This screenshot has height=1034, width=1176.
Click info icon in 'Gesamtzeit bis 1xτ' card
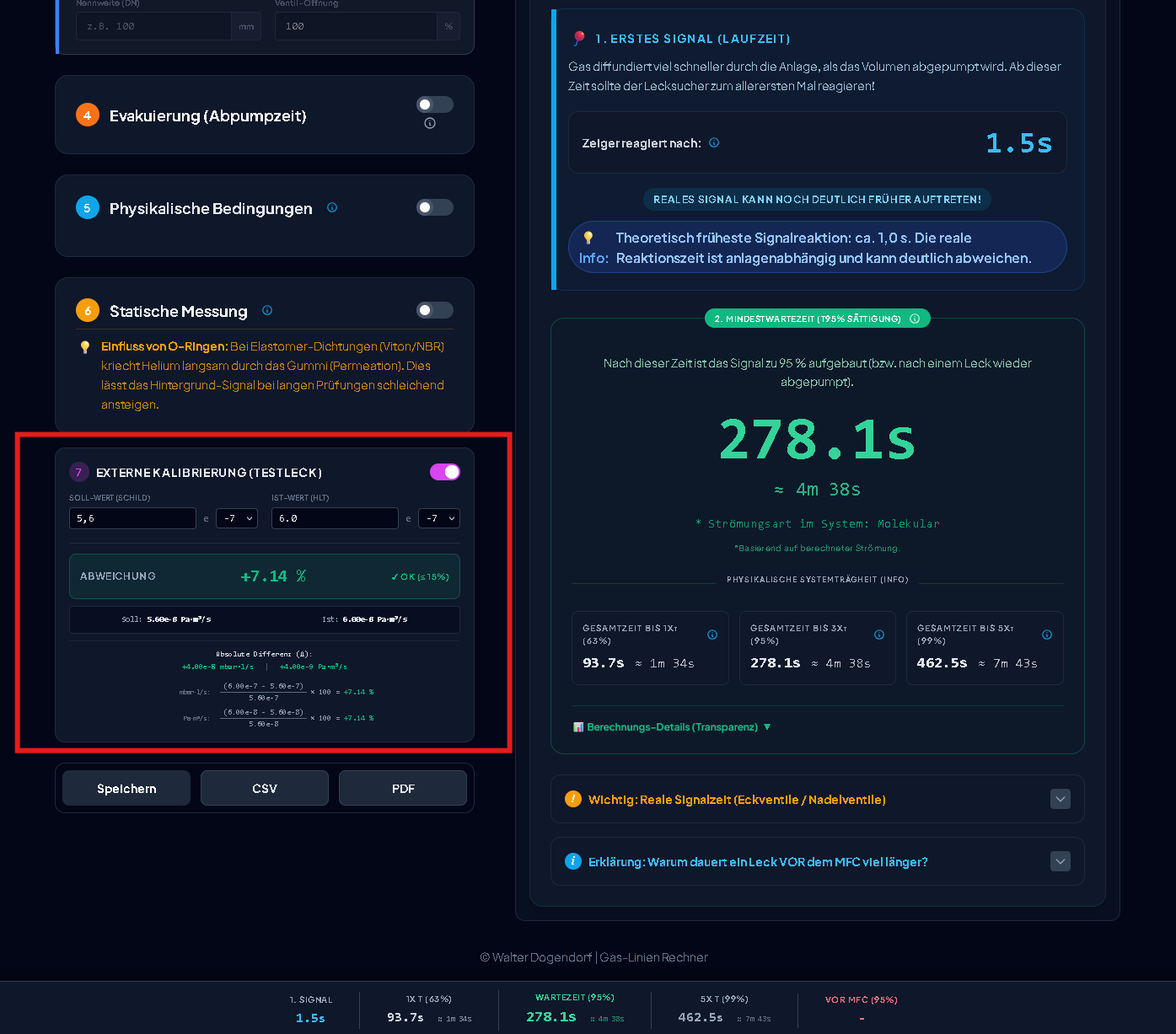(712, 635)
